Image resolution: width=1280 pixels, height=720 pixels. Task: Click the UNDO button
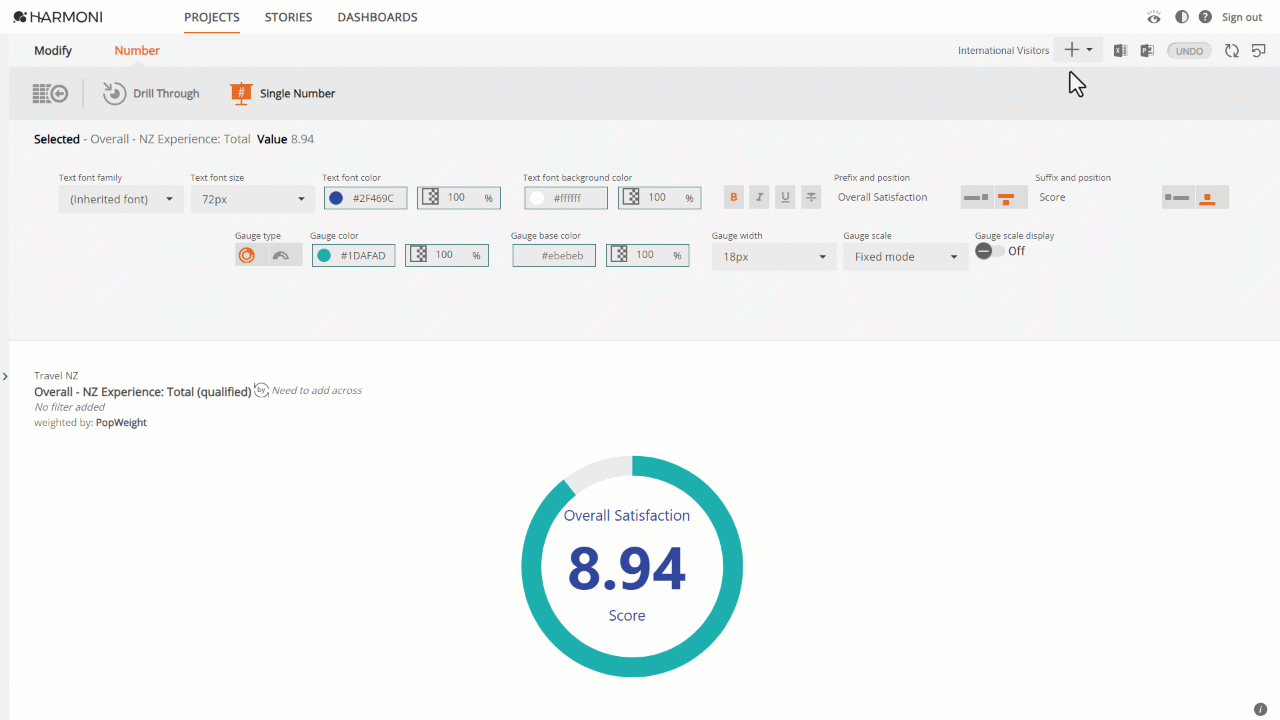click(x=1190, y=51)
